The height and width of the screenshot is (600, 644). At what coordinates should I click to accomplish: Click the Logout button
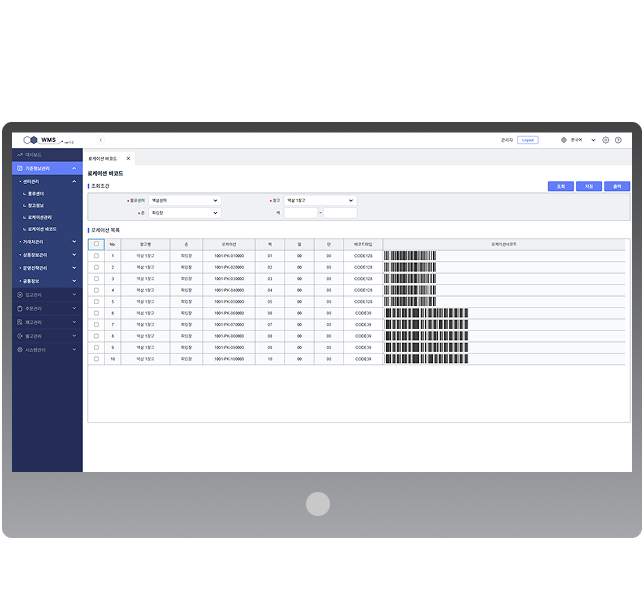528,140
